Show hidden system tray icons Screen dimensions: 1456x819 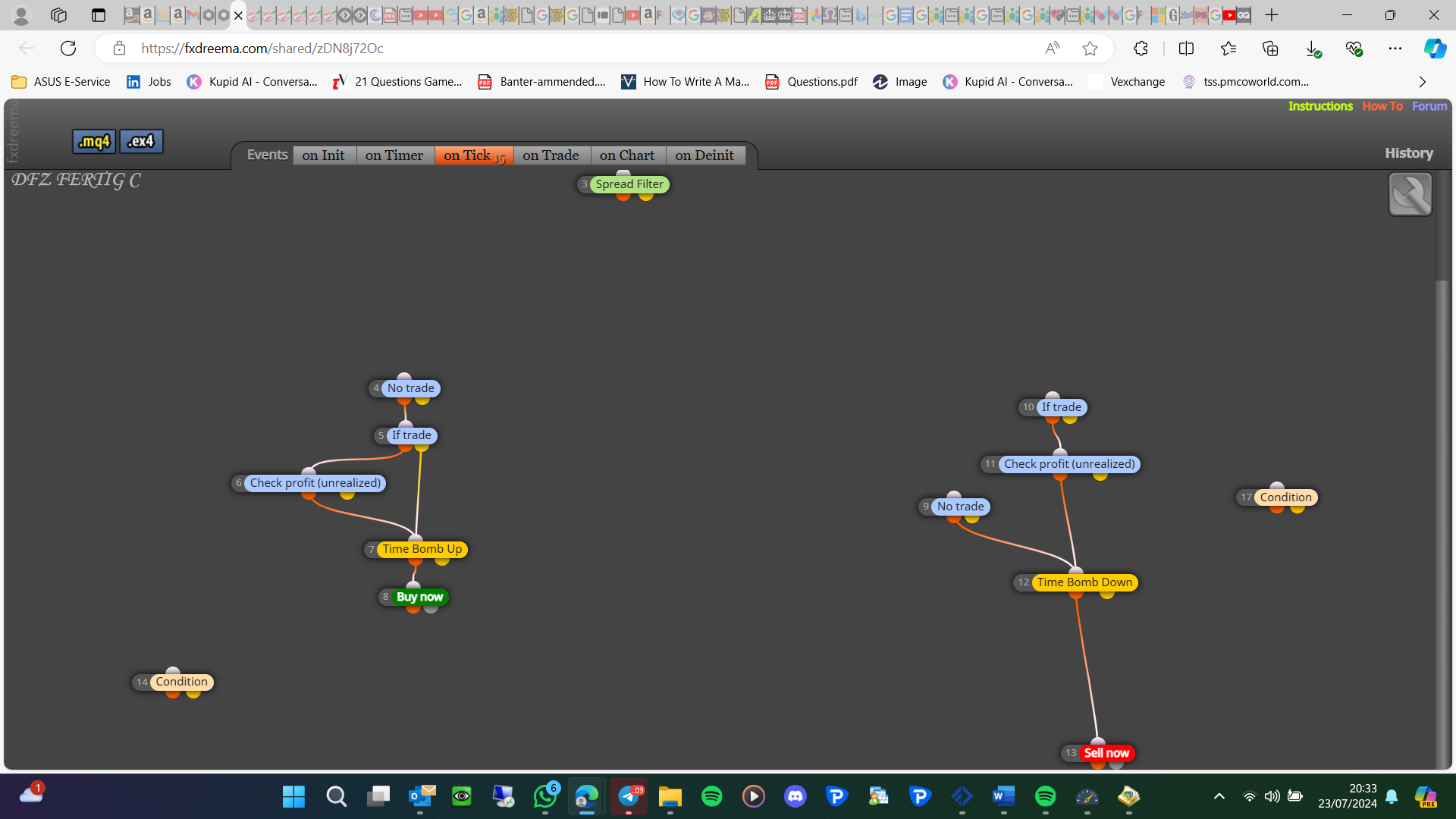(x=1219, y=796)
